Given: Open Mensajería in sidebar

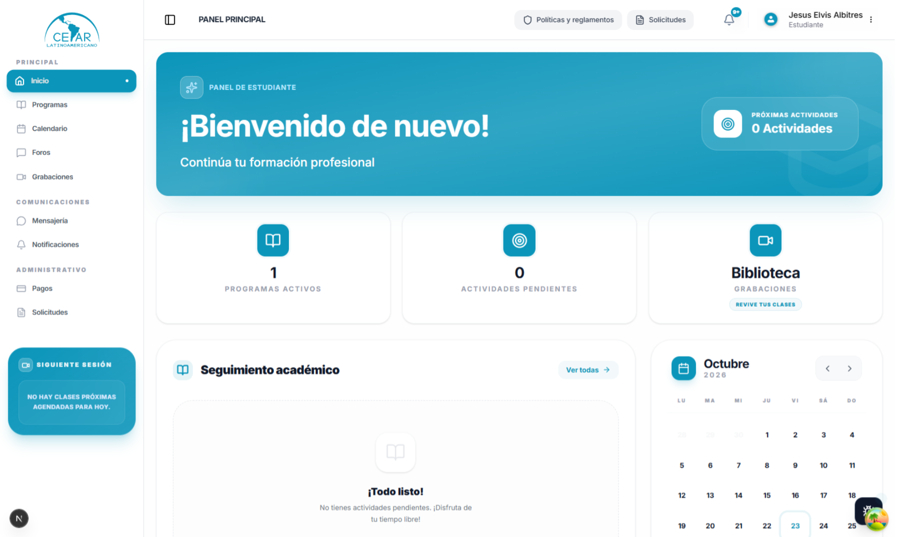Looking at the screenshot, I should [72, 221].
